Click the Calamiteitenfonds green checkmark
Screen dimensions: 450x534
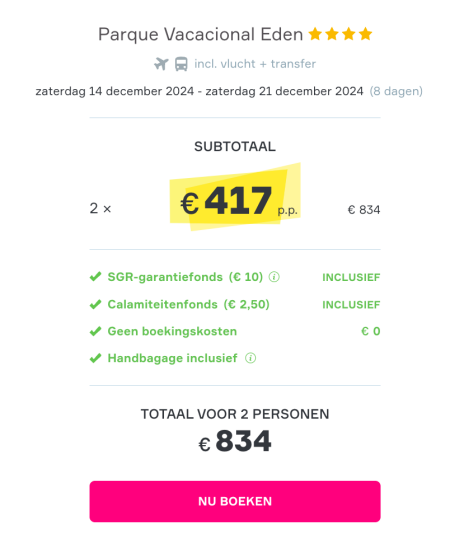pos(95,304)
